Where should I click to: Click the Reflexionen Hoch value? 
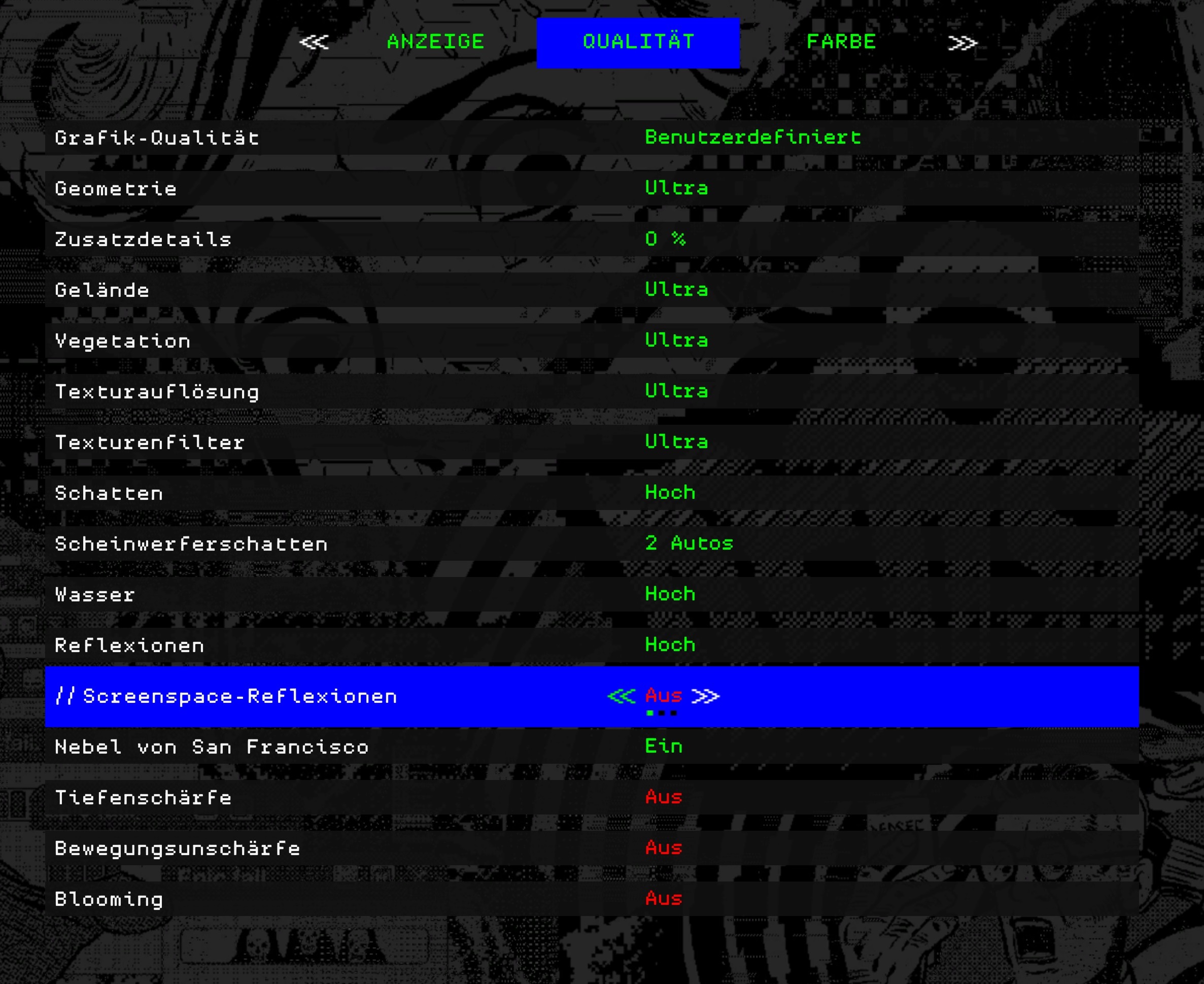pos(670,645)
